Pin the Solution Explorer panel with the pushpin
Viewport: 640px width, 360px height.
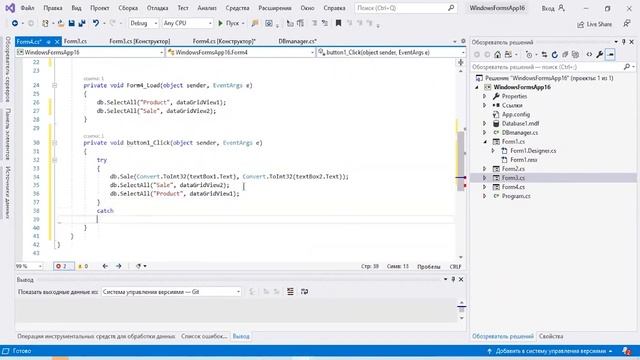(x=624, y=42)
